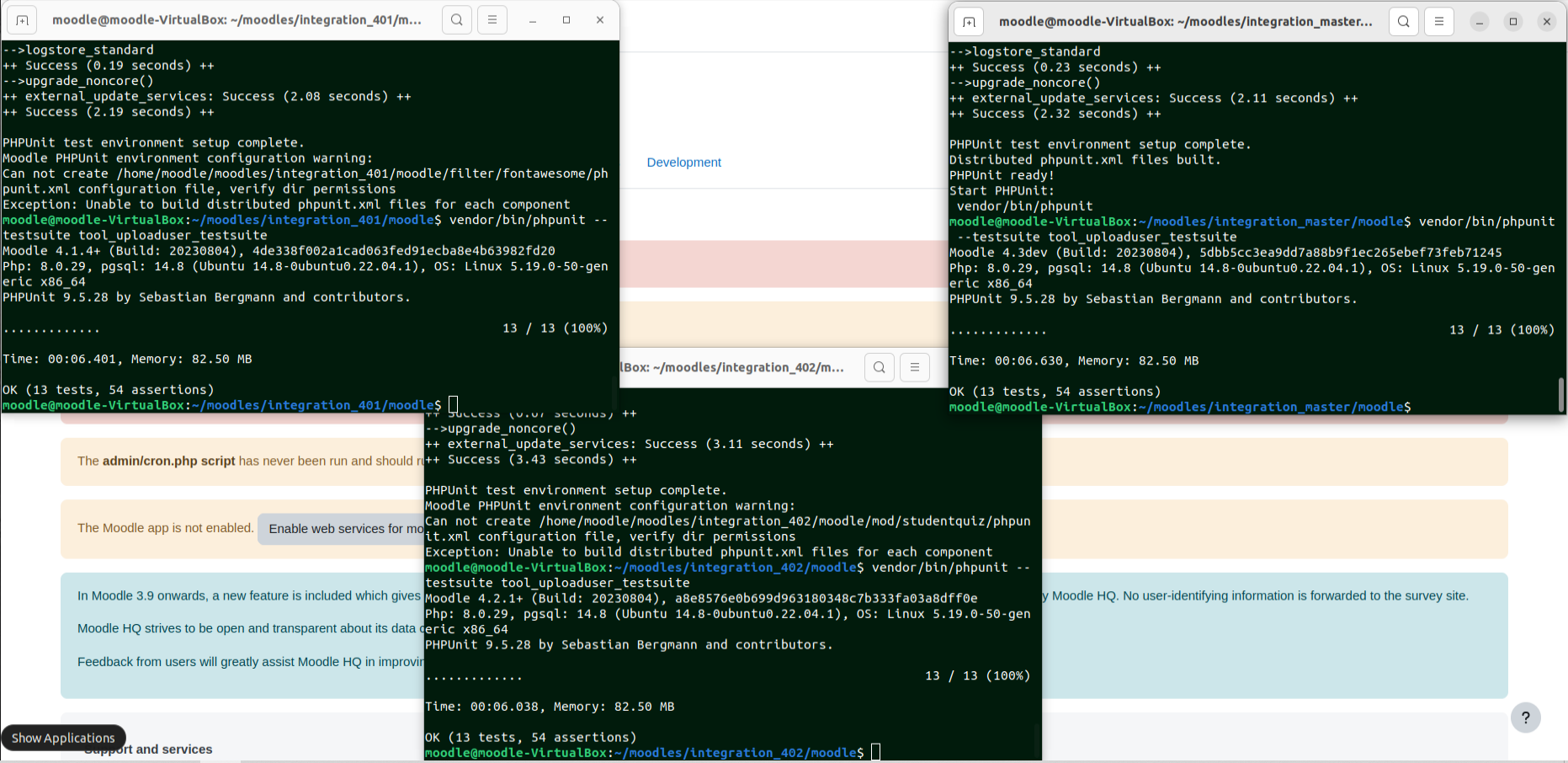Minimize the integration_401 terminal window
The width and height of the screenshot is (1568, 763).
click(x=533, y=20)
